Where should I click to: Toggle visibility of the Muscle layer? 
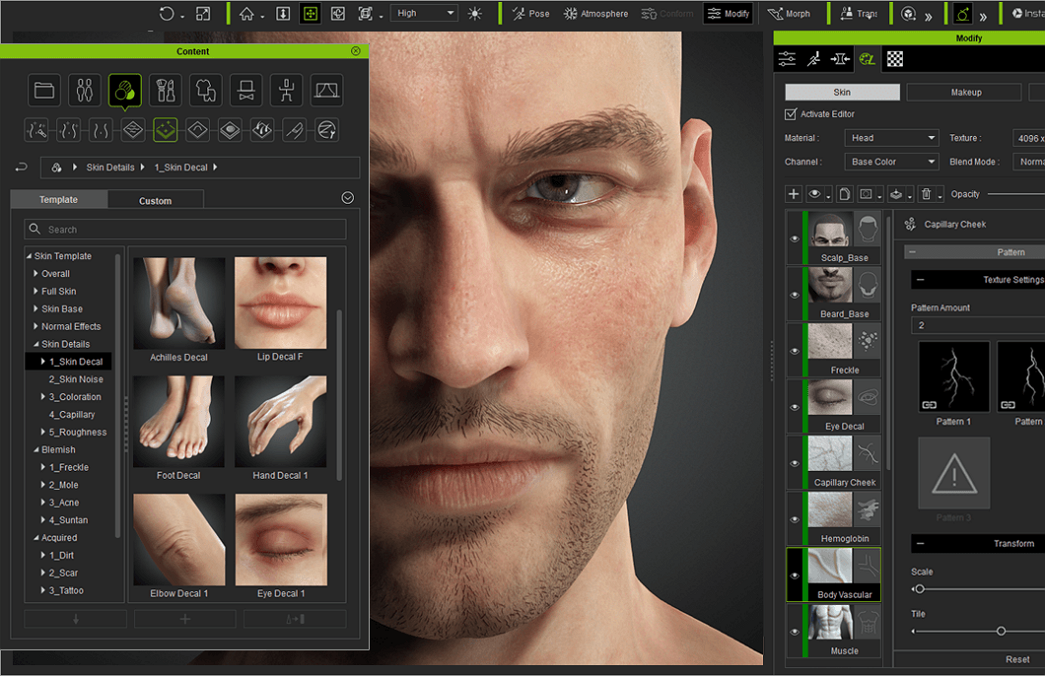(x=794, y=631)
